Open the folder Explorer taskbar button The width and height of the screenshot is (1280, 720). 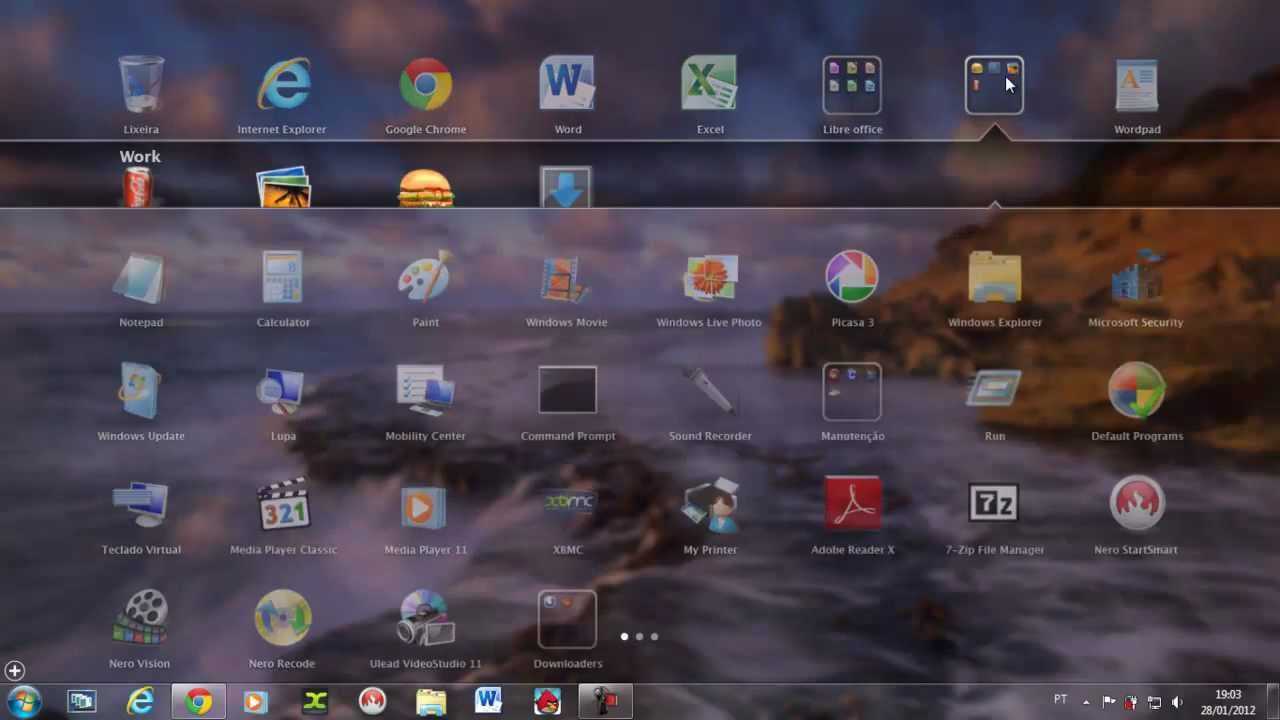pyautogui.click(x=431, y=702)
